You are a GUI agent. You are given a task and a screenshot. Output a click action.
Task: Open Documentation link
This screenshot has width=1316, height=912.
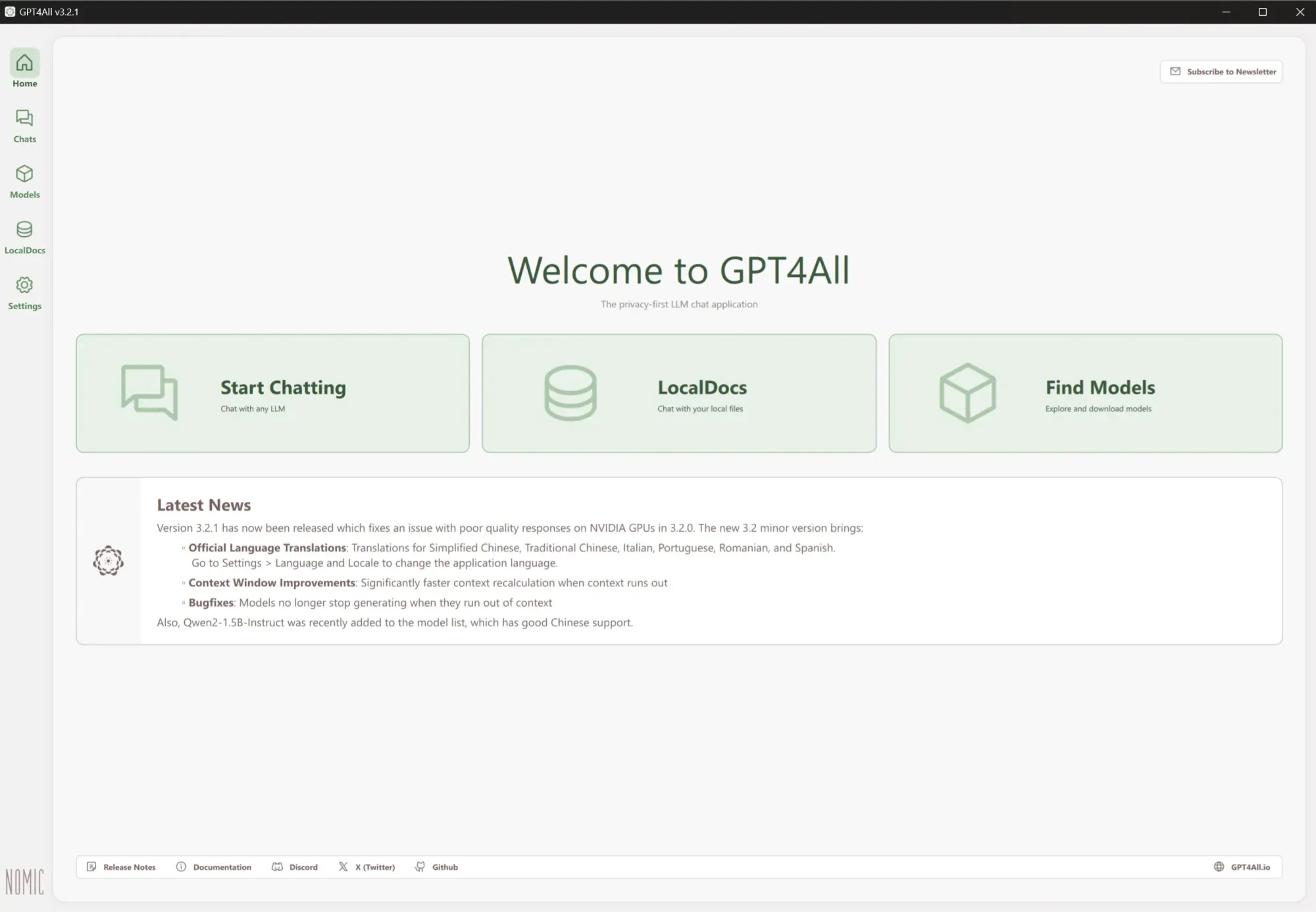212,867
